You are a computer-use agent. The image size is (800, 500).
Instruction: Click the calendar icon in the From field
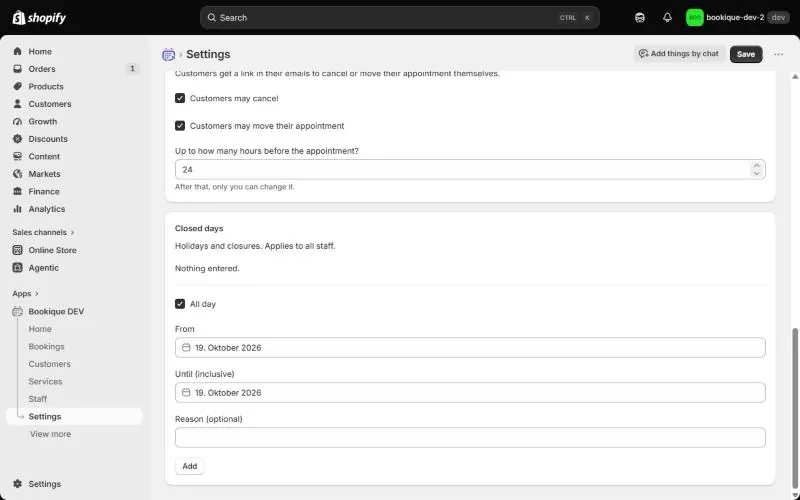tap(186, 347)
